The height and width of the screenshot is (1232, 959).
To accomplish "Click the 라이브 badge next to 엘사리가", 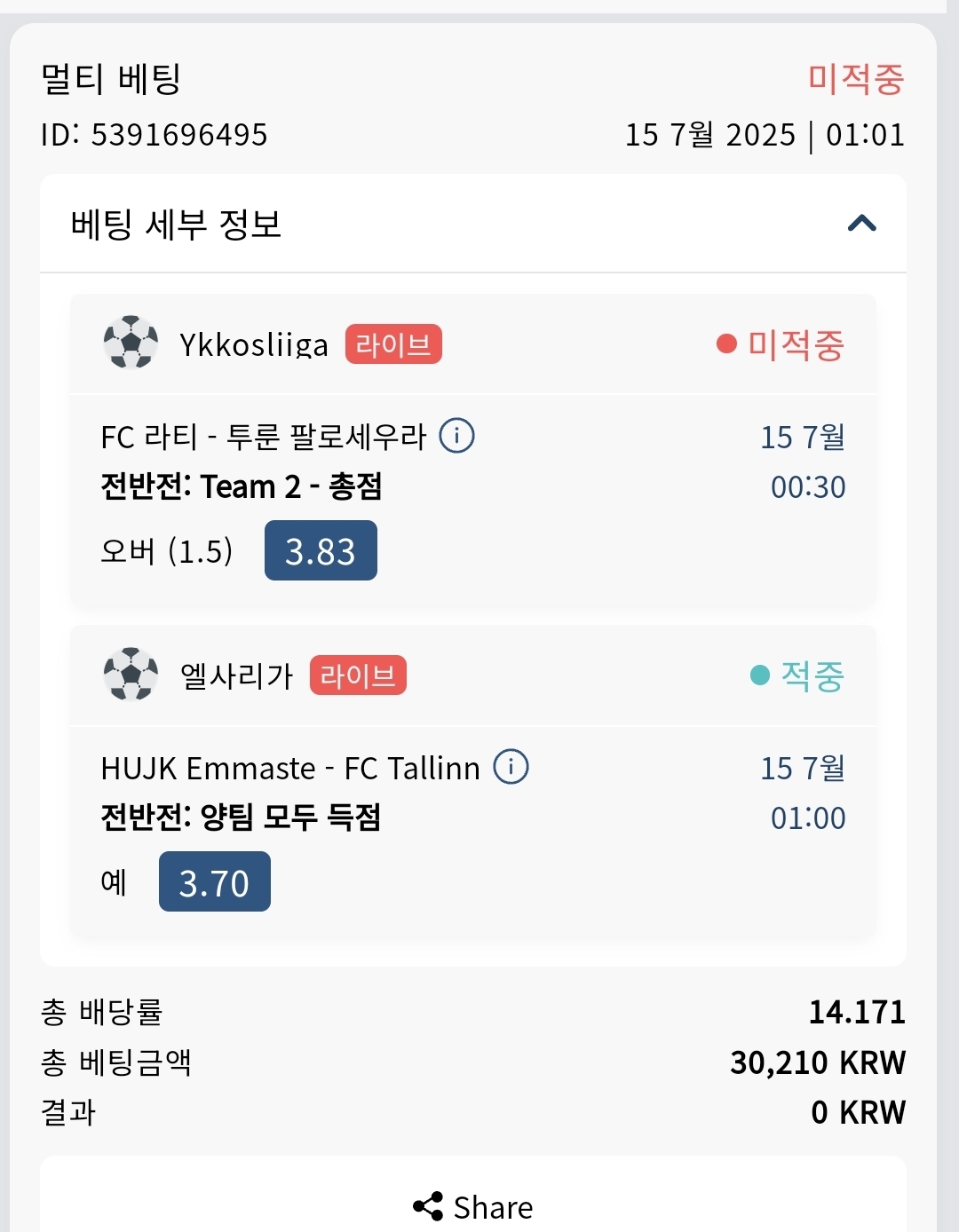I will point(358,675).
